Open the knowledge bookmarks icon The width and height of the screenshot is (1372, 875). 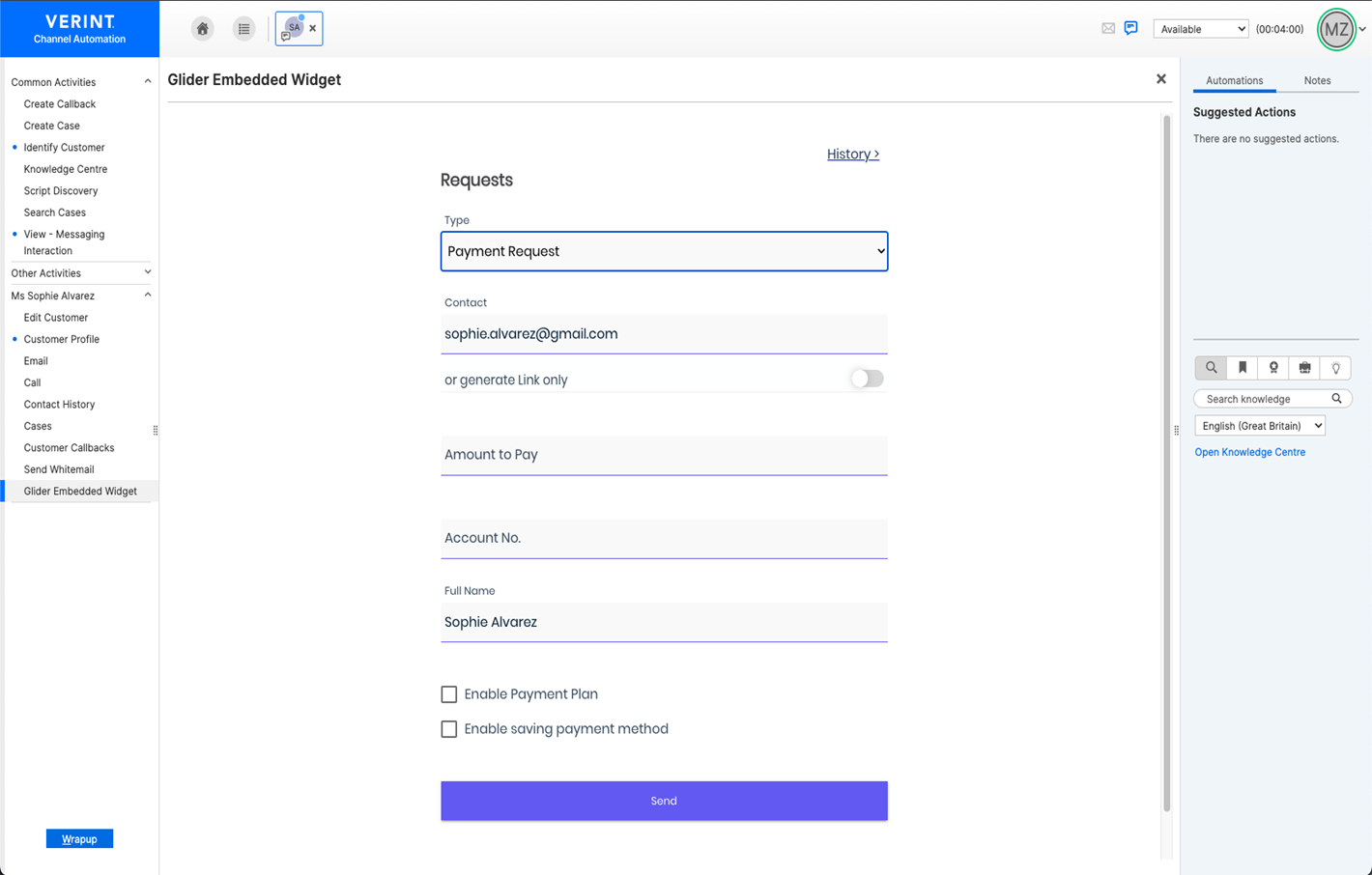click(x=1243, y=368)
